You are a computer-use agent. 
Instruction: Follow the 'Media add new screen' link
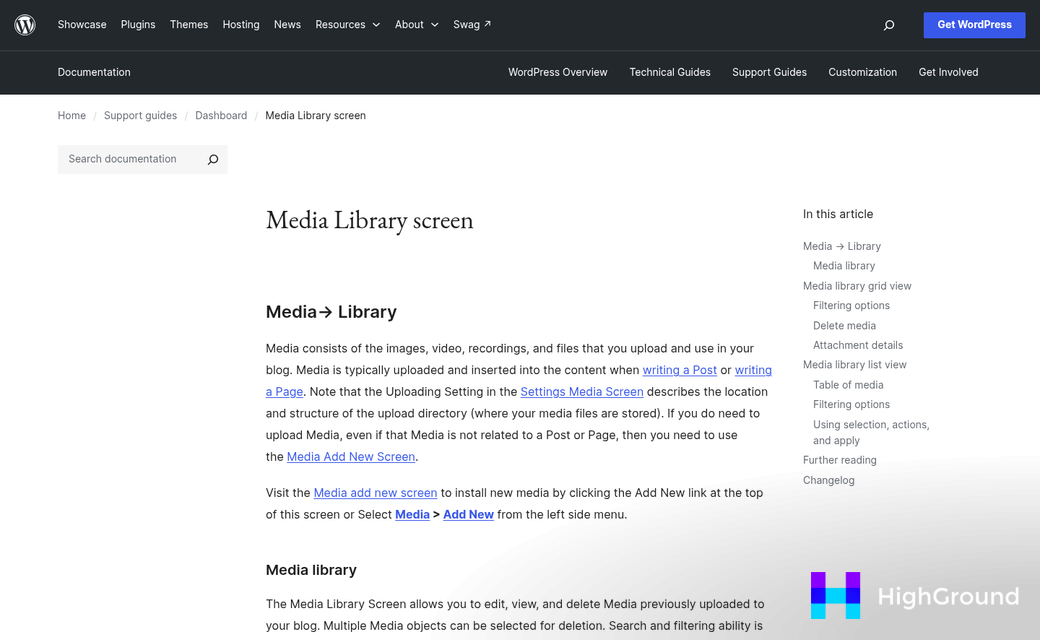(x=375, y=493)
